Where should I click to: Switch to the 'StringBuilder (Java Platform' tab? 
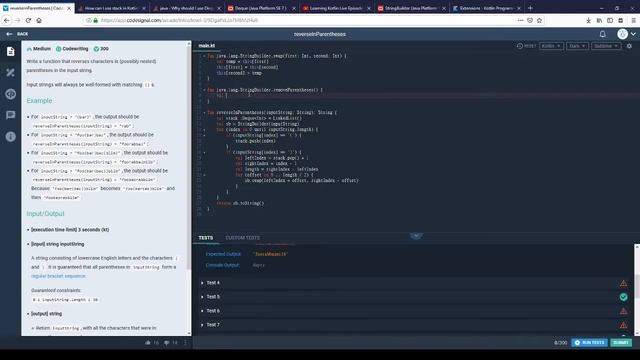[411, 8]
